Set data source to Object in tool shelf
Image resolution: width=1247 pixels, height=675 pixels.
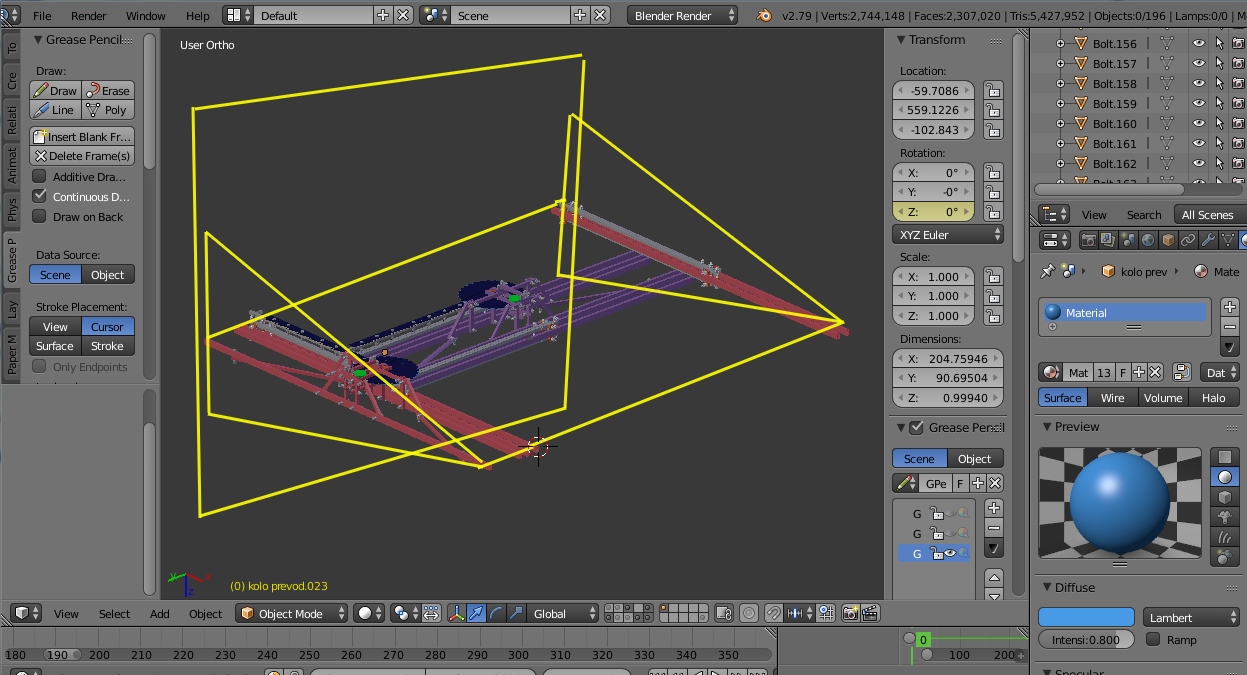point(108,274)
